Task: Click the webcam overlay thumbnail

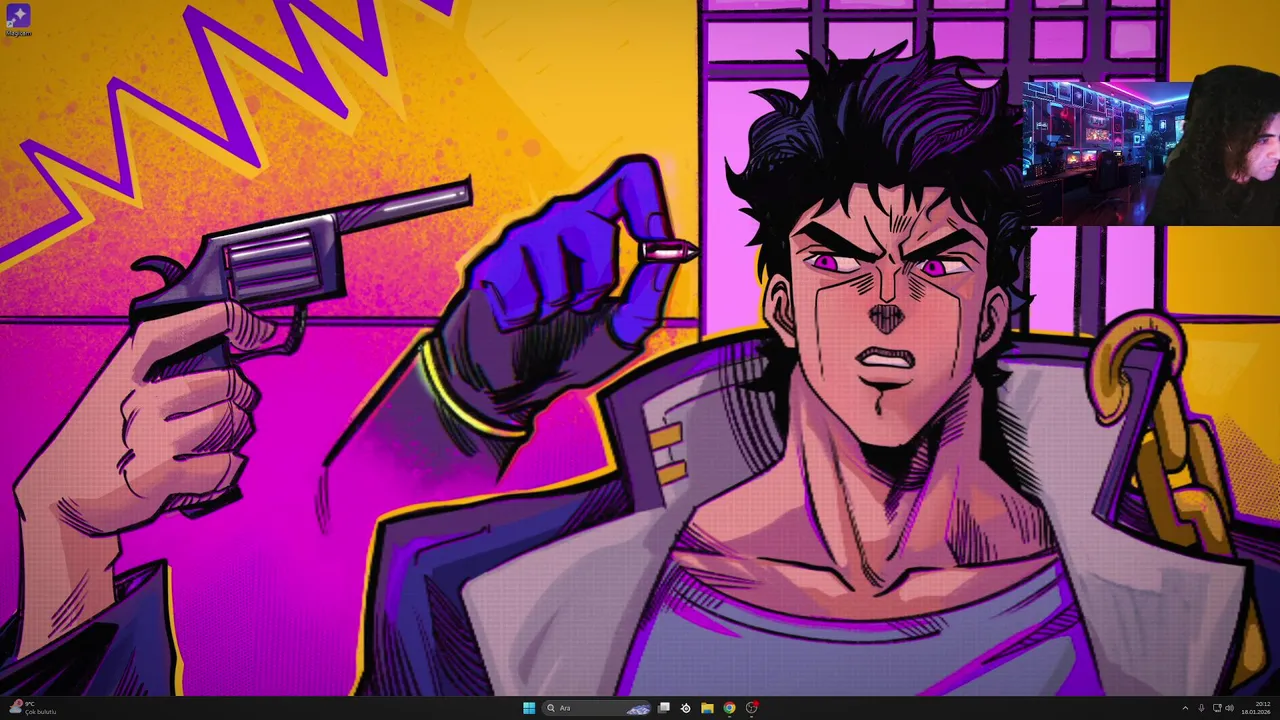Action: tap(1151, 154)
